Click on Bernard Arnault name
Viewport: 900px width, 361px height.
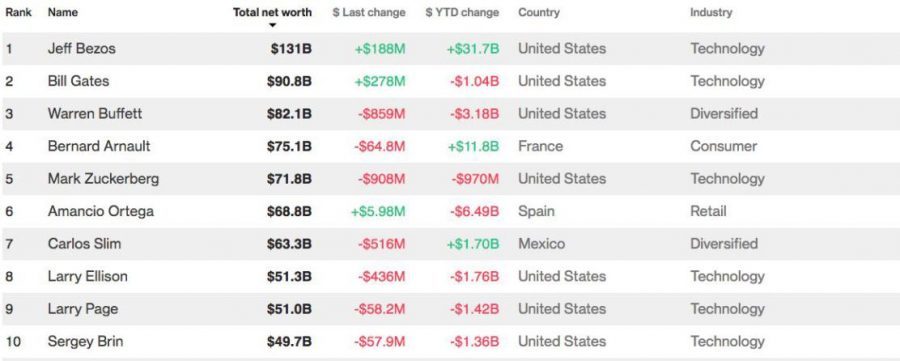pos(99,146)
